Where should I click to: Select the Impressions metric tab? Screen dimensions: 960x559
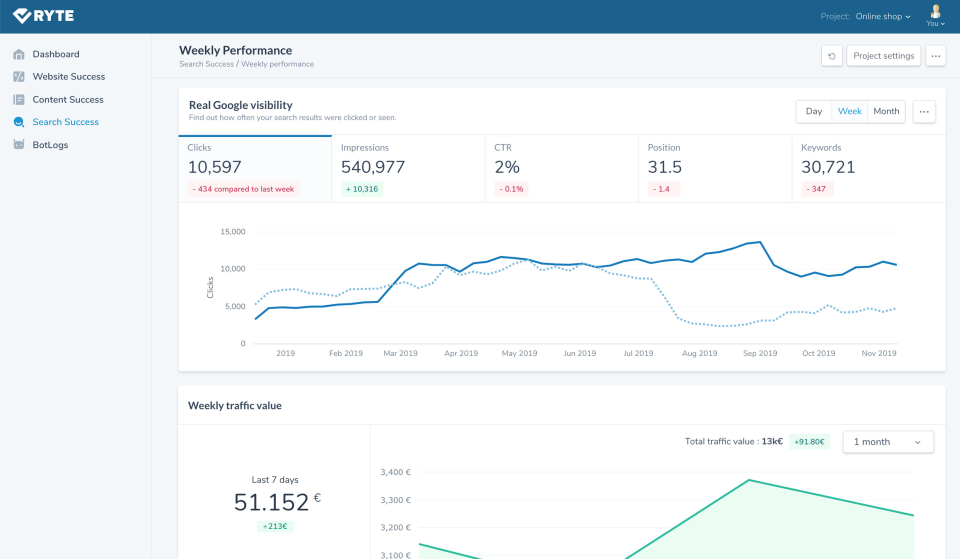point(408,168)
